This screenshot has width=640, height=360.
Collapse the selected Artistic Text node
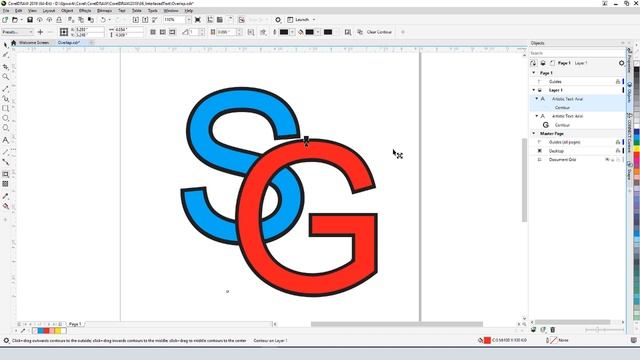pos(537,99)
